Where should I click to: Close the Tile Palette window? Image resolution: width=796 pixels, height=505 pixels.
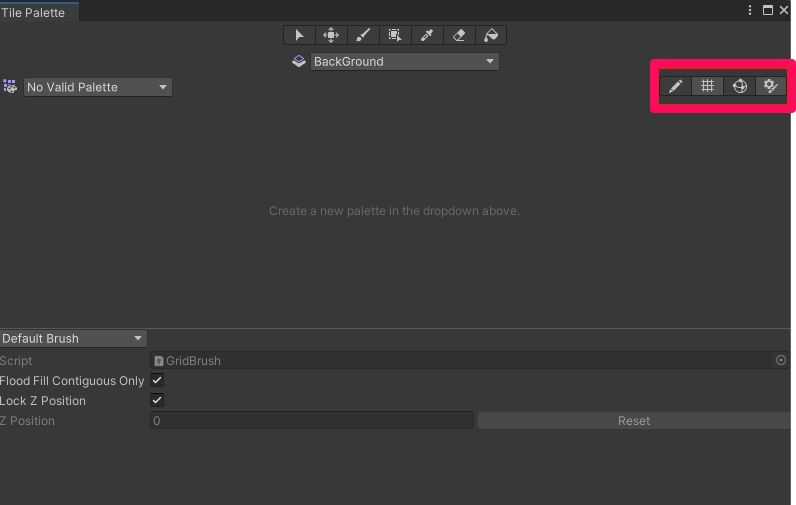click(x=784, y=10)
